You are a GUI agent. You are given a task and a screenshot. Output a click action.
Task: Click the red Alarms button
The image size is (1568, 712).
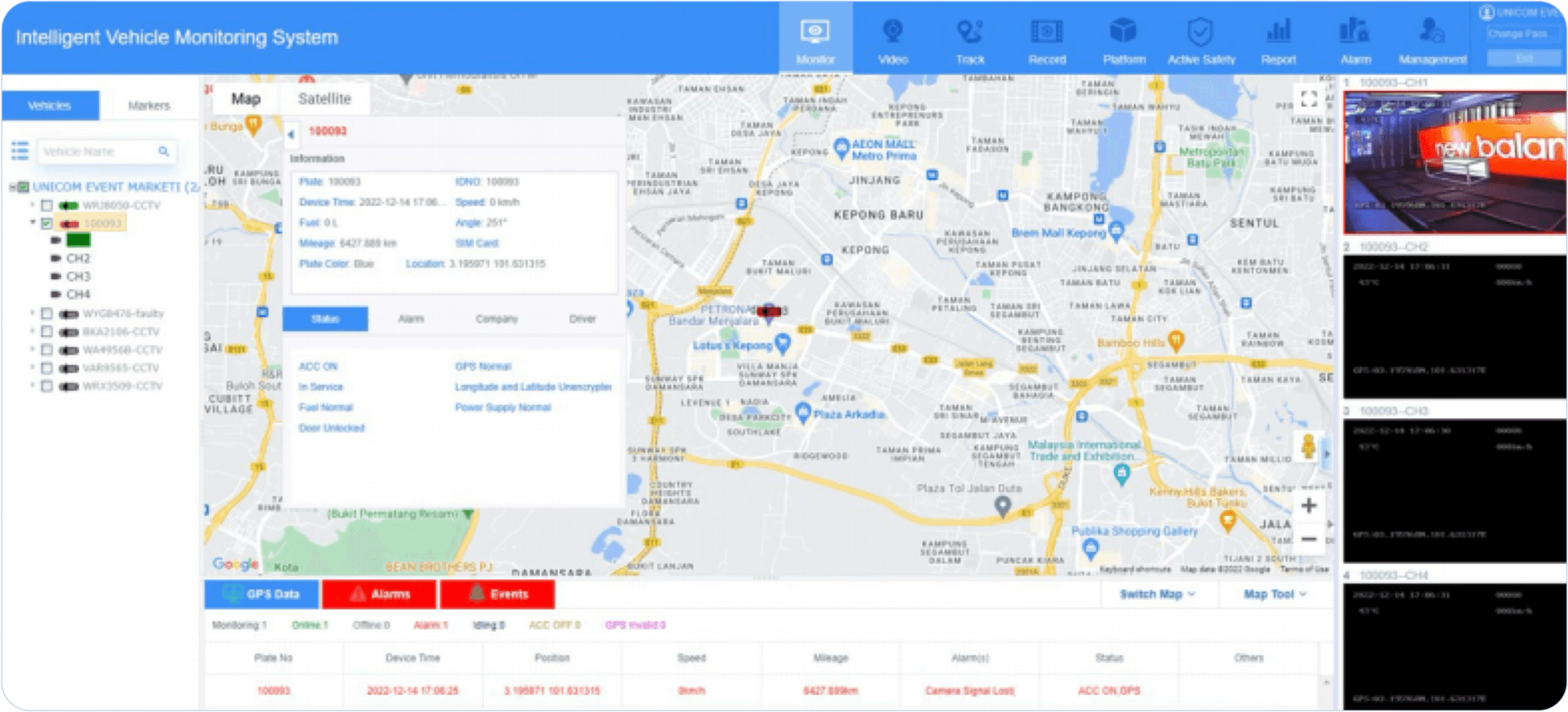point(380,594)
